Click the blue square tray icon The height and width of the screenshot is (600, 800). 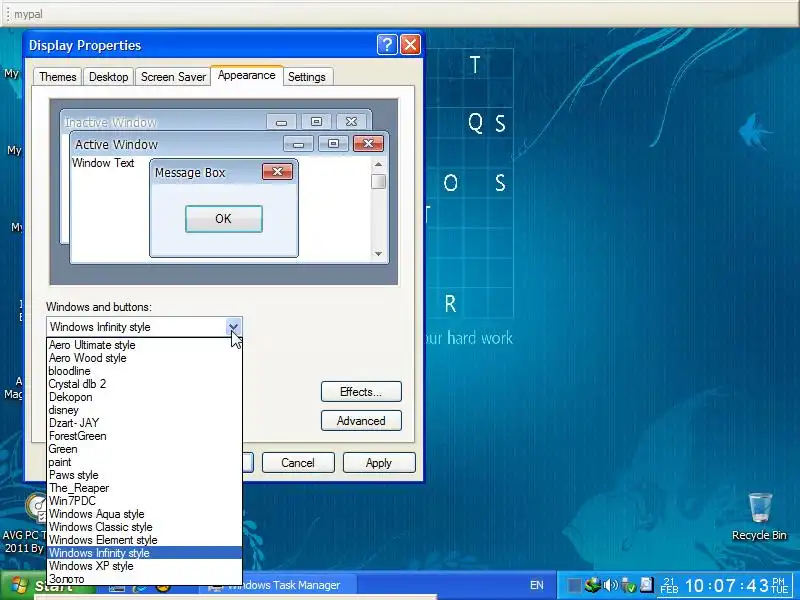point(574,585)
